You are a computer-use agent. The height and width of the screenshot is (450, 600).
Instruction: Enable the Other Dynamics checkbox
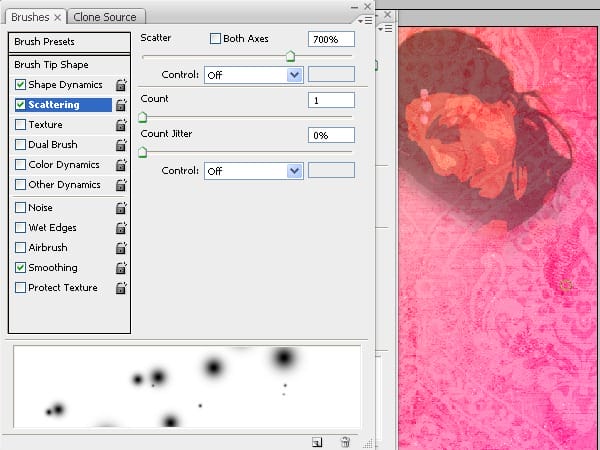pyautogui.click(x=20, y=185)
